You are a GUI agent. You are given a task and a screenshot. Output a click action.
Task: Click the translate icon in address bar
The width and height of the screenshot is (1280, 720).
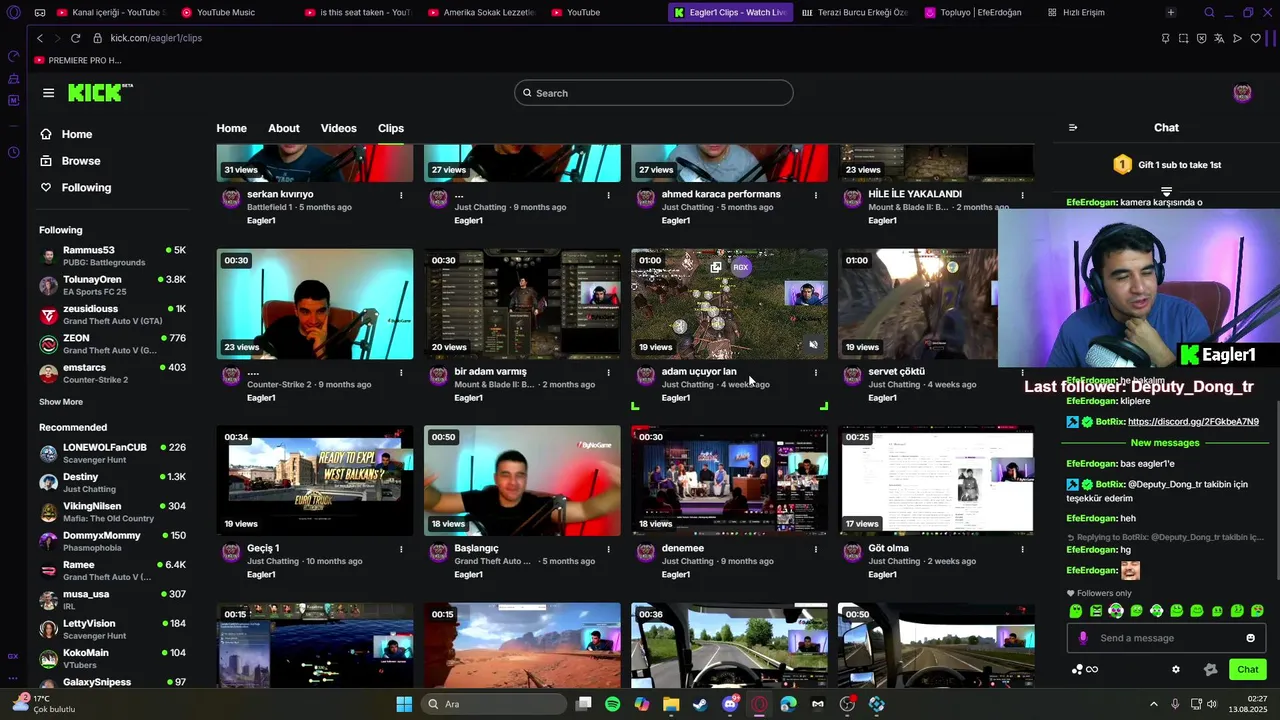click(x=1219, y=38)
